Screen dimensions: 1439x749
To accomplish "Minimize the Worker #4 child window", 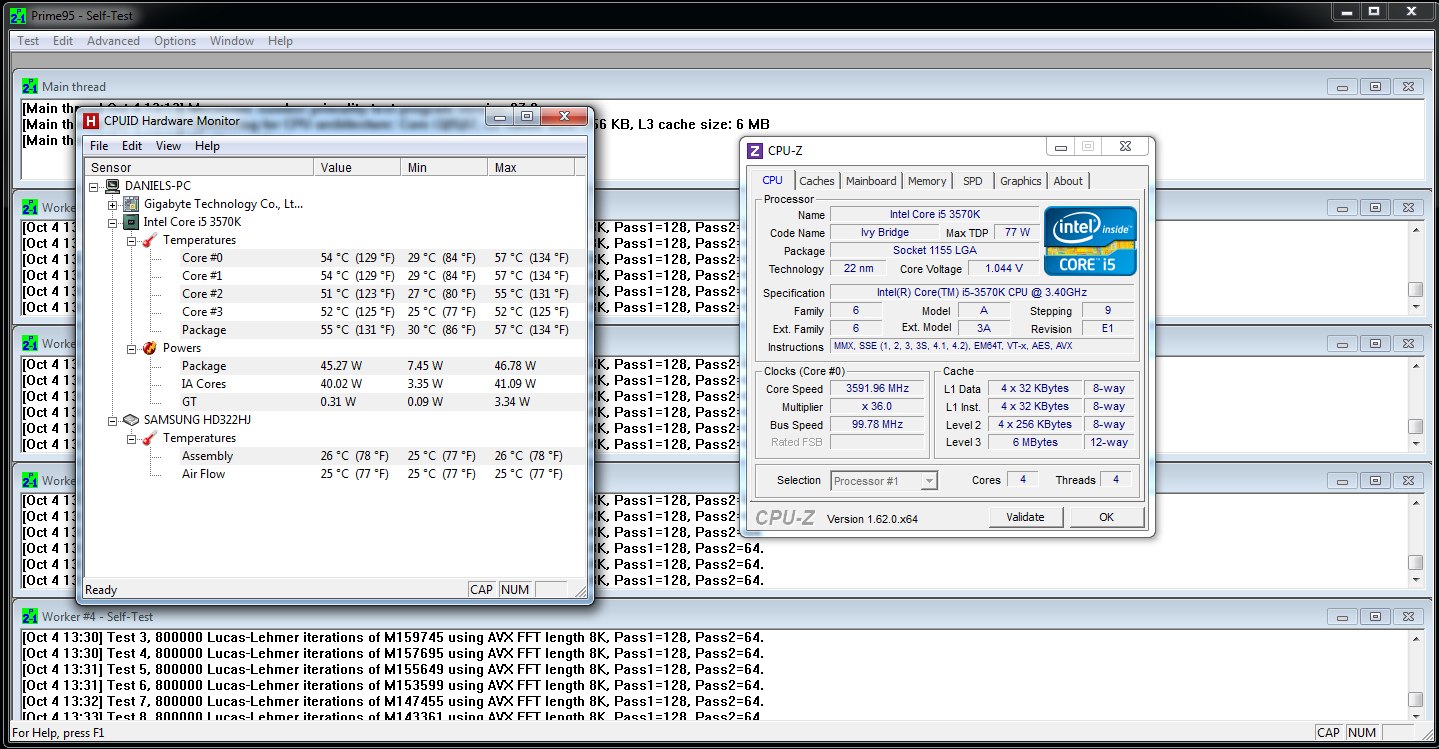I will [1342, 617].
